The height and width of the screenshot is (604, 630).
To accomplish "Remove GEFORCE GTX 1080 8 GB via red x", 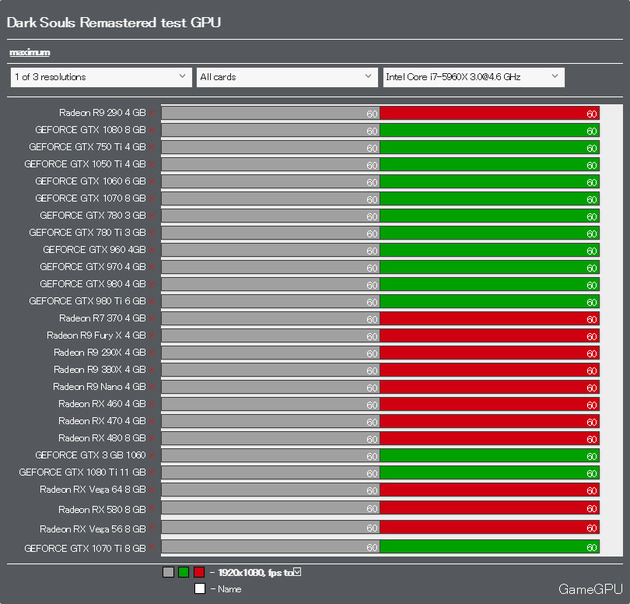I will (x=152, y=130).
